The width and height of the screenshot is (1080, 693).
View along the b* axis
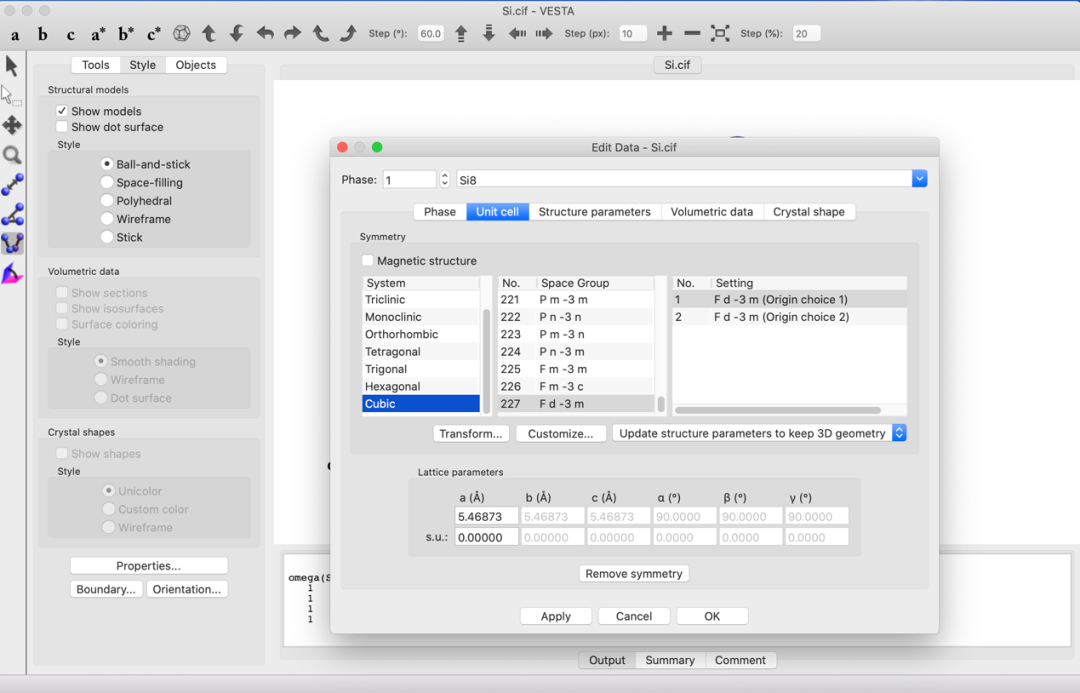click(x=126, y=34)
